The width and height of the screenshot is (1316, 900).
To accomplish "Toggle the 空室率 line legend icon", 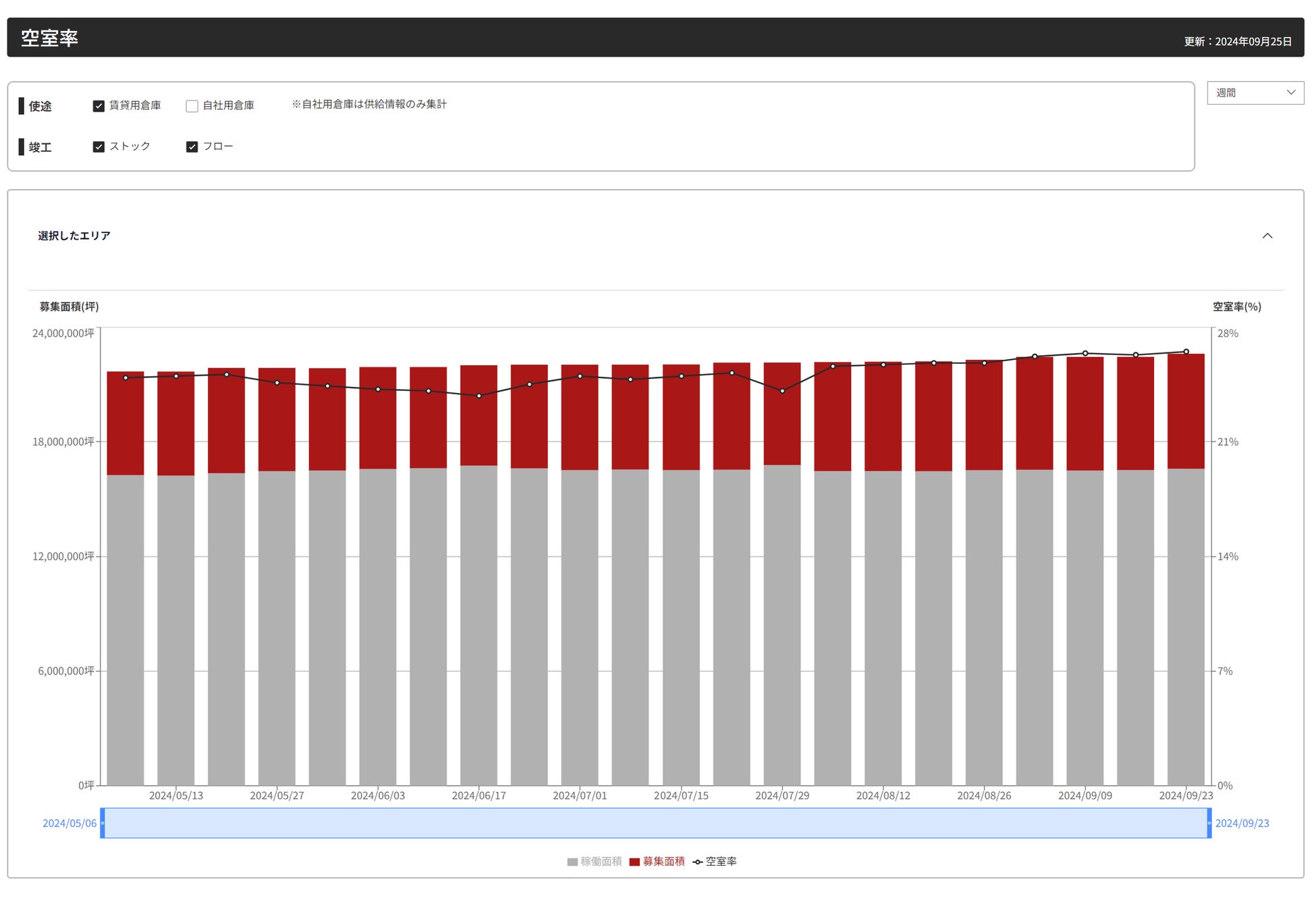I will [x=698, y=862].
